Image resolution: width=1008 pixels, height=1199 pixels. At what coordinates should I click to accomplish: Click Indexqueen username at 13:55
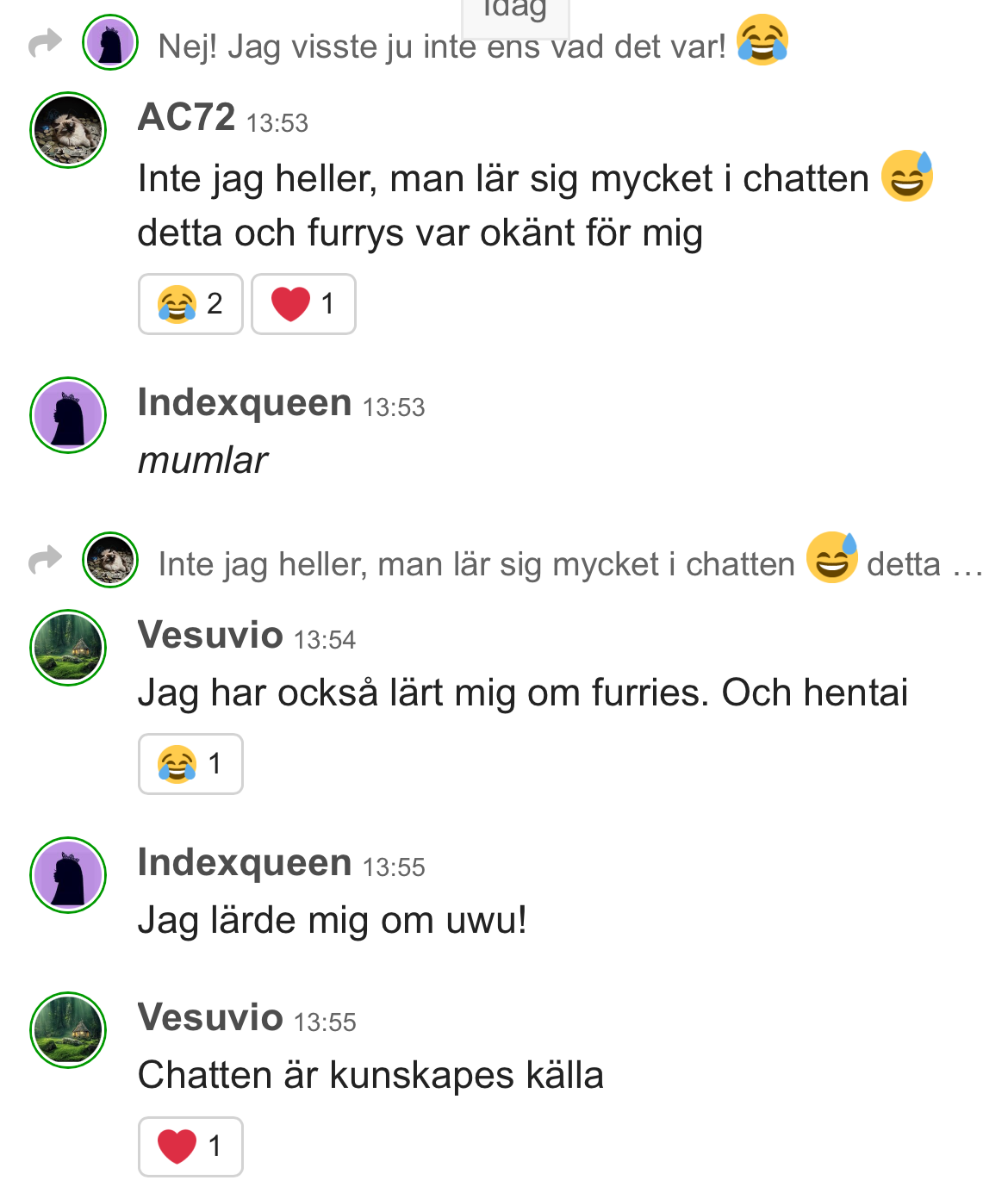[x=245, y=863]
